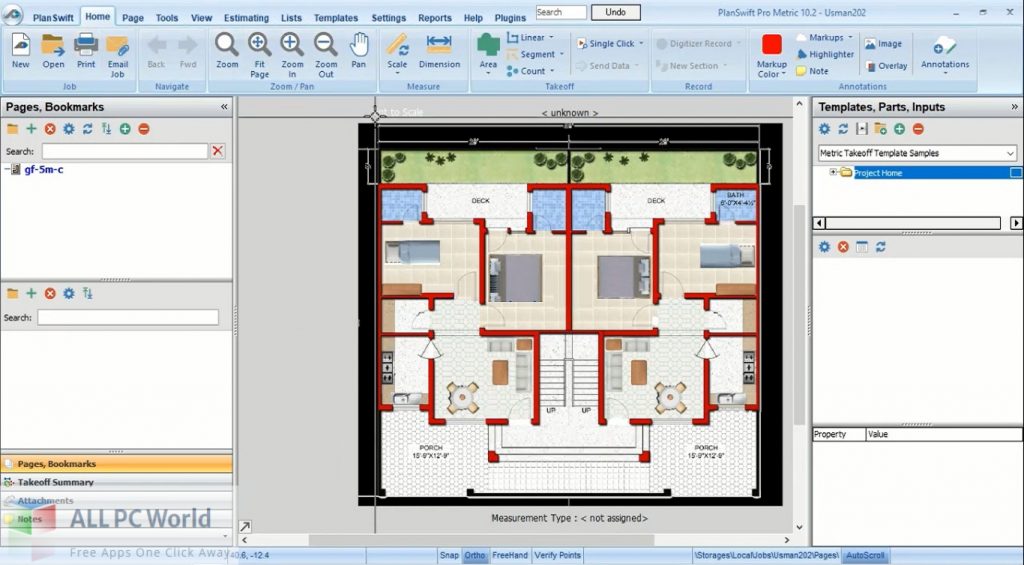
Task: Toggle Snap in the status bar
Action: [x=449, y=555]
